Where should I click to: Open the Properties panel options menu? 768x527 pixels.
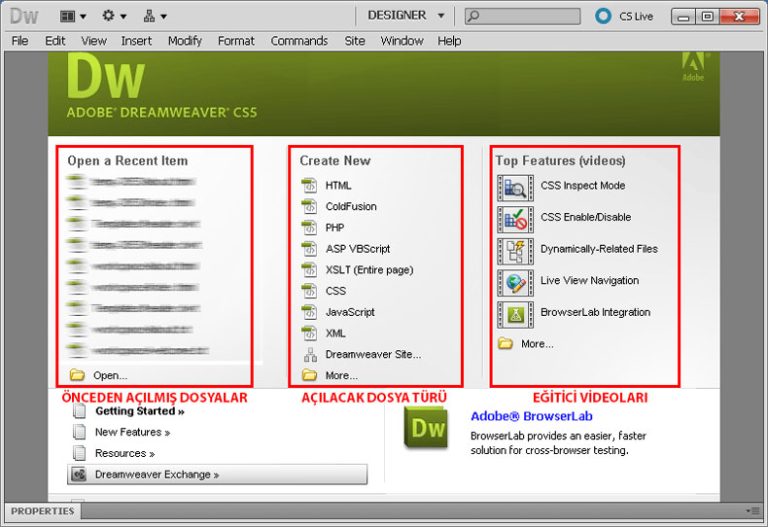(x=752, y=511)
